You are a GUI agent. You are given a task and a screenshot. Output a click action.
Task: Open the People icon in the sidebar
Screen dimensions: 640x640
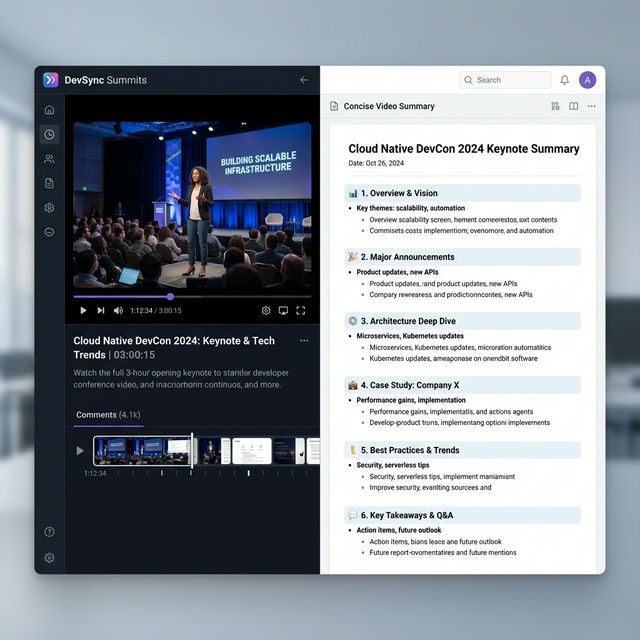click(49, 159)
